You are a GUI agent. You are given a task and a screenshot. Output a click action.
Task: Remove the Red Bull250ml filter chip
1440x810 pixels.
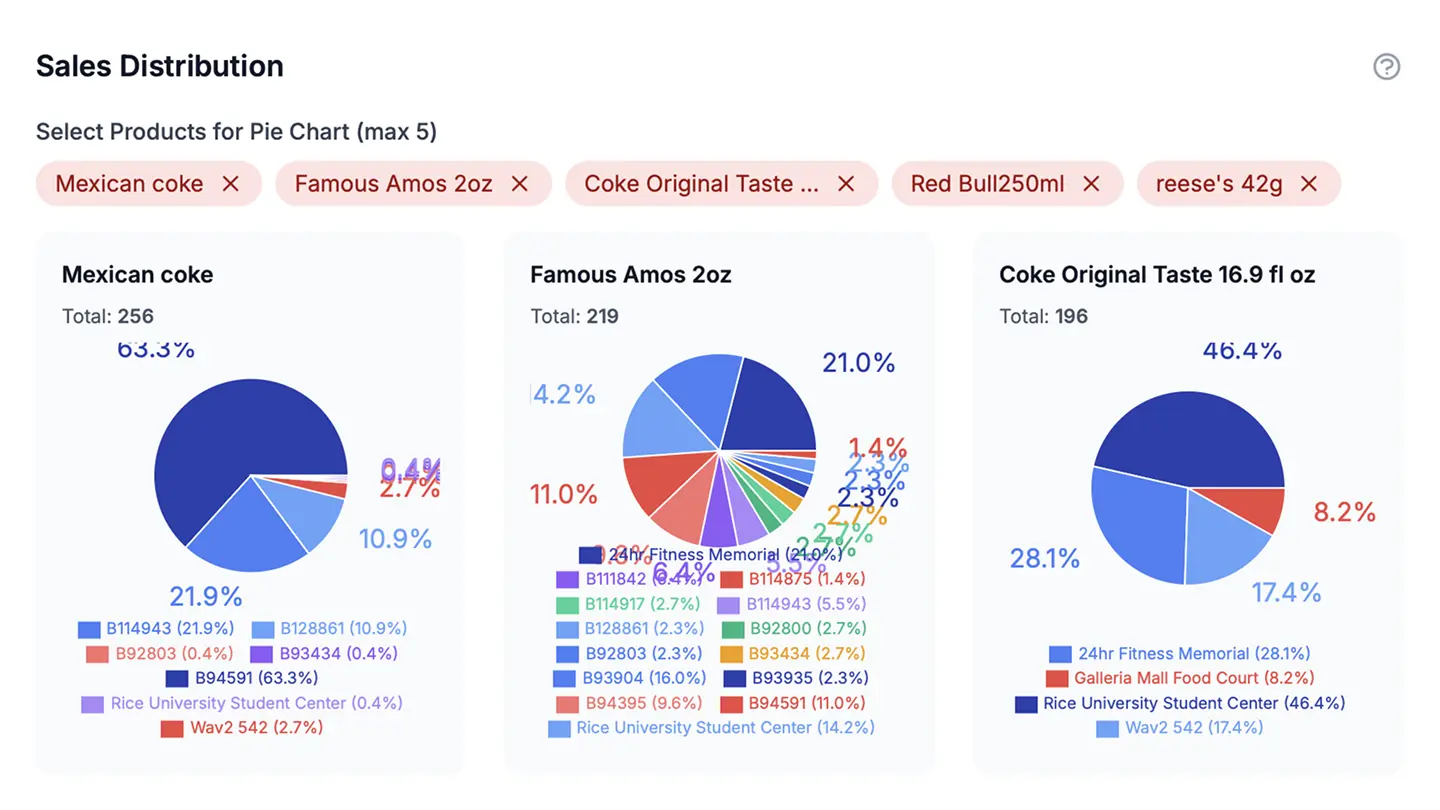click(1091, 183)
